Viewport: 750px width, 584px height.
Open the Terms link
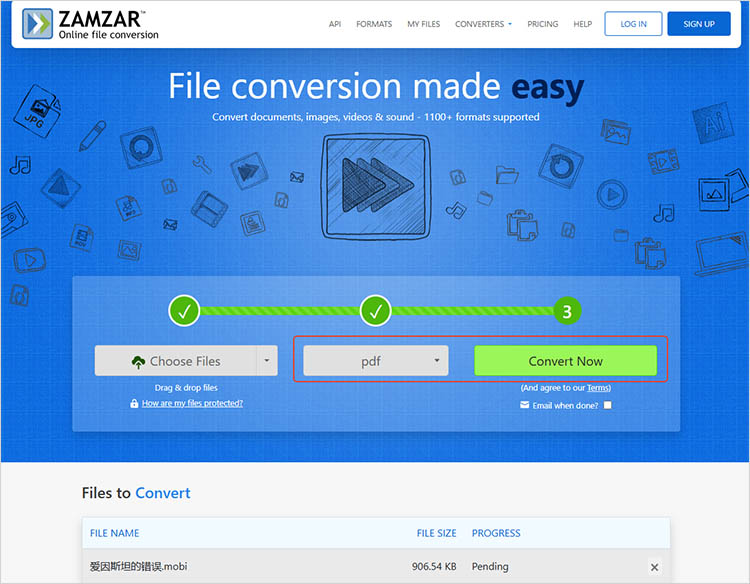click(598, 388)
